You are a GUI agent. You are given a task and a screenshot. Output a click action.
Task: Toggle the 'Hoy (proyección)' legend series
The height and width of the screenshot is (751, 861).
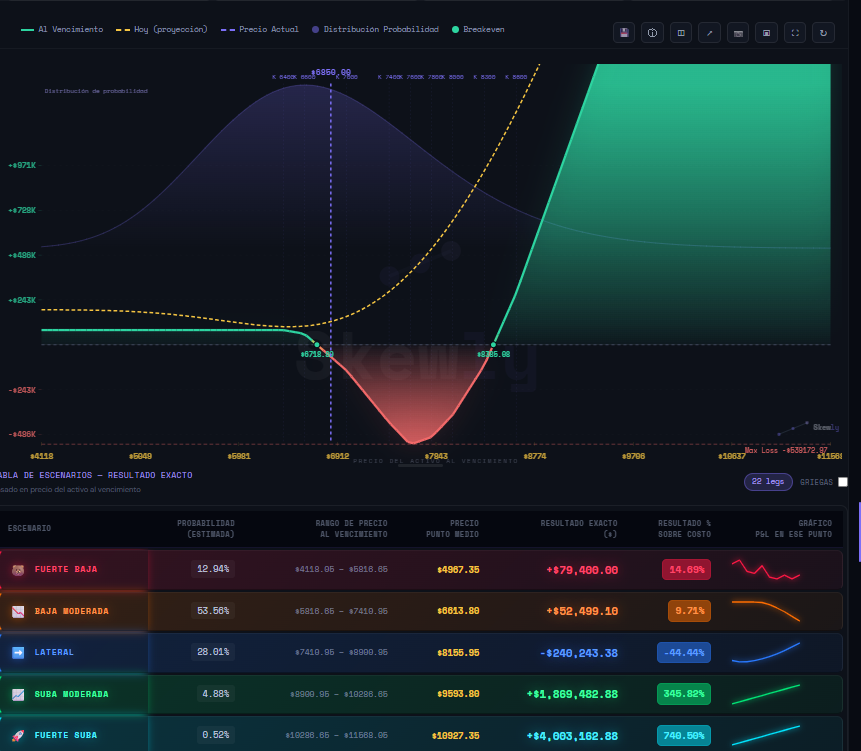coord(161,29)
